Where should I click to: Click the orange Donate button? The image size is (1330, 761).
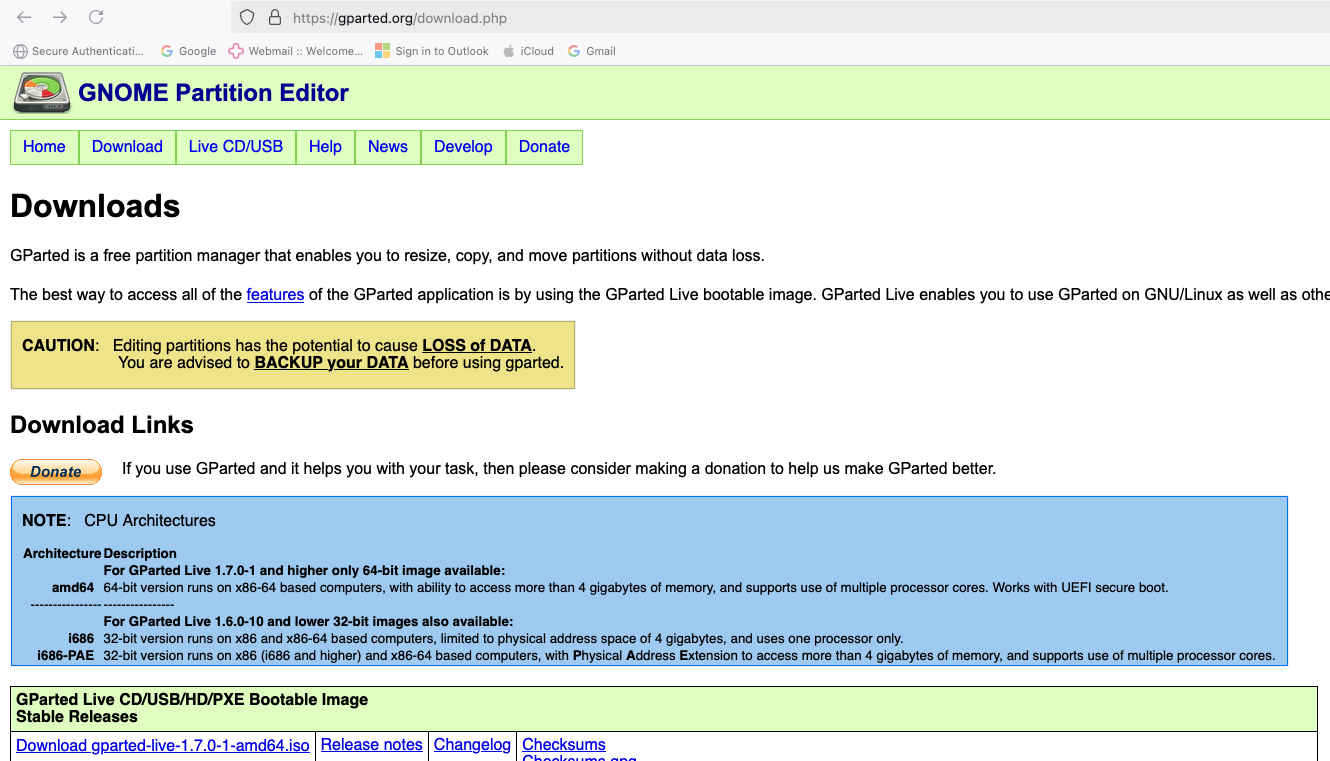point(56,472)
